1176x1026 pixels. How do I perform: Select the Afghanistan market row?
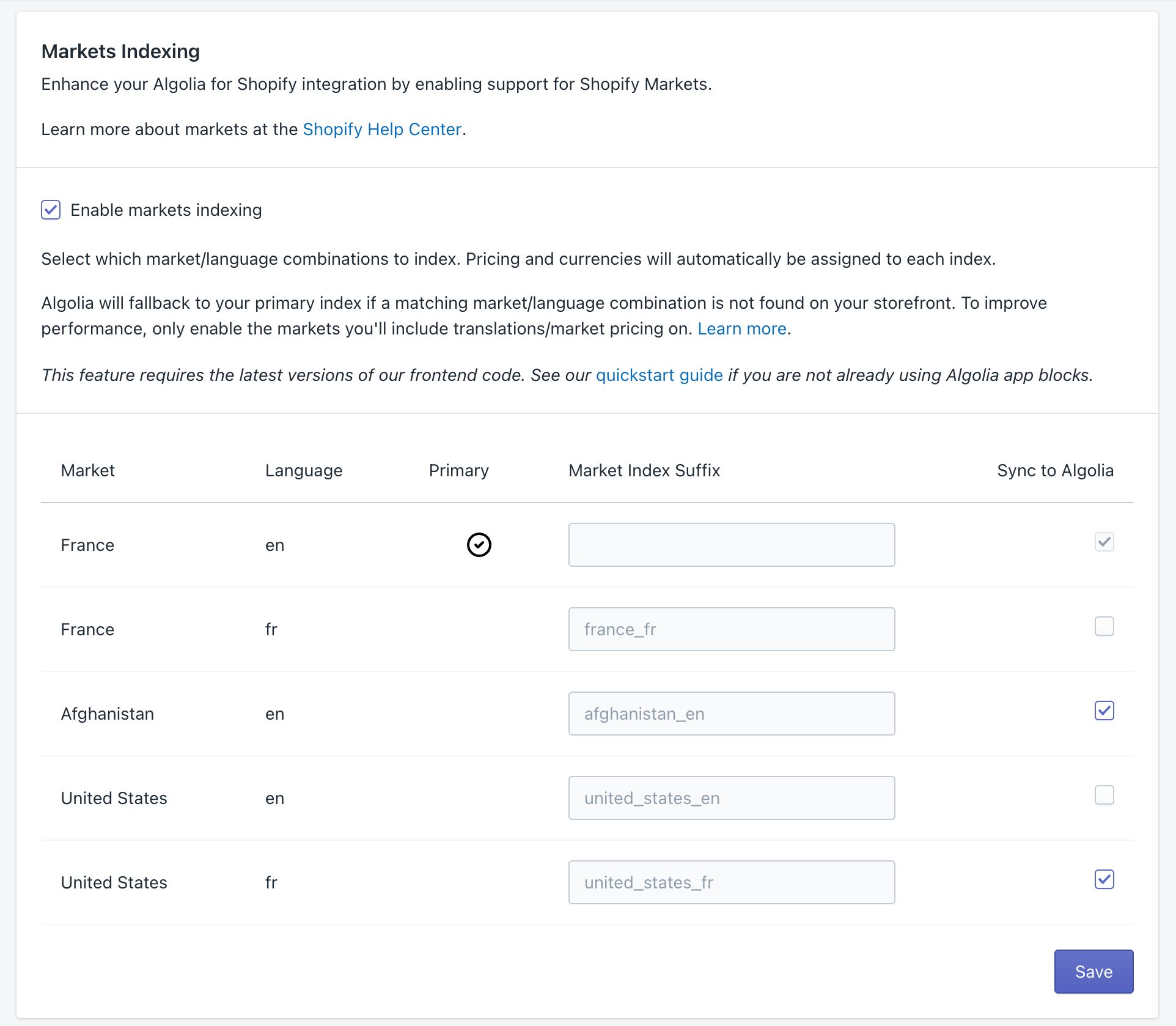(x=107, y=713)
